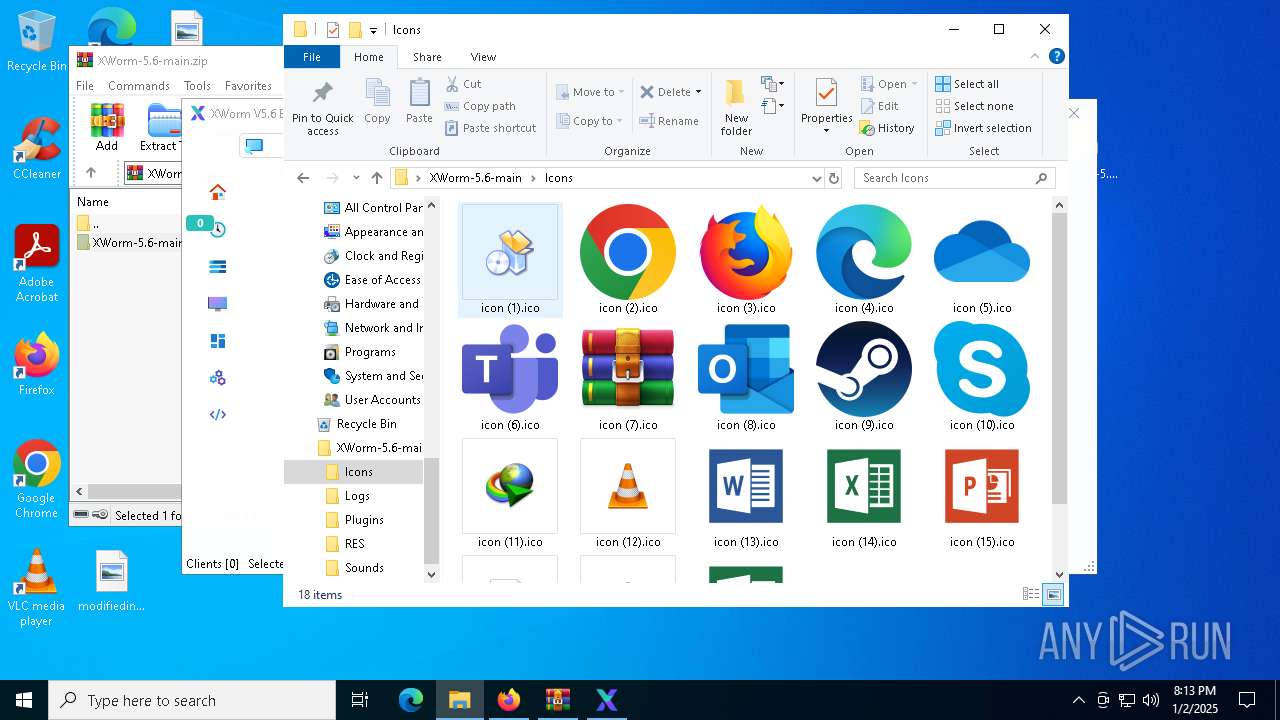
Task: Open Explorer help question mark
Action: (x=1056, y=57)
